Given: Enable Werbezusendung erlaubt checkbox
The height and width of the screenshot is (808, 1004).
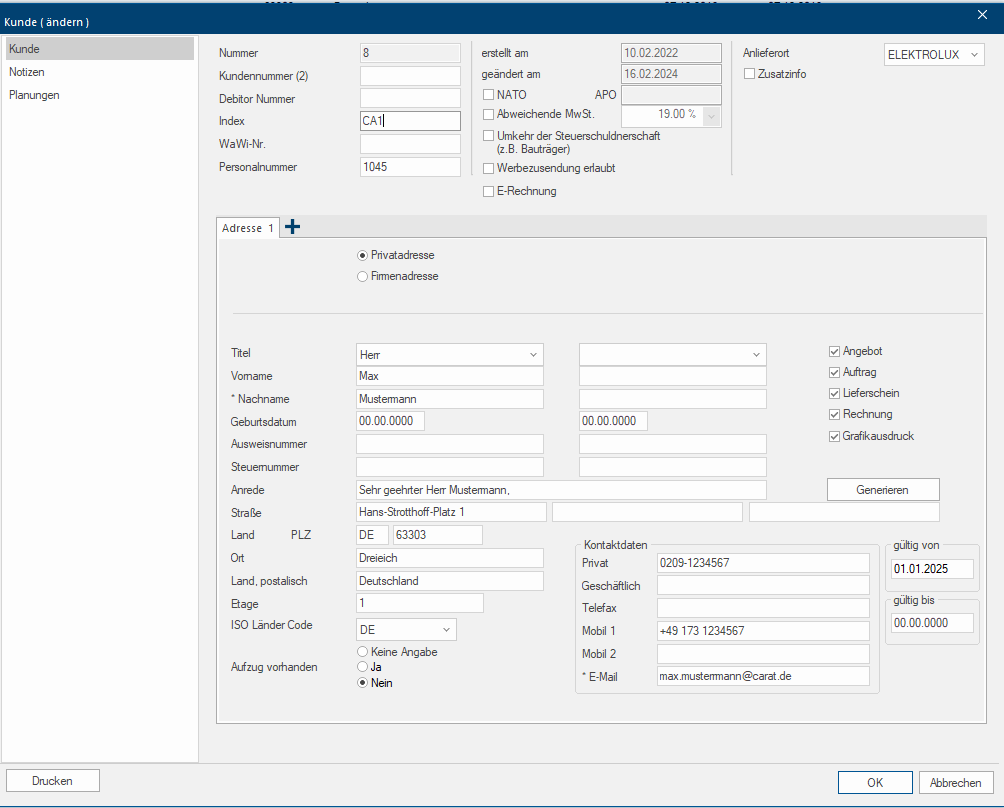Looking at the screenshot, I should click(489, 168).
